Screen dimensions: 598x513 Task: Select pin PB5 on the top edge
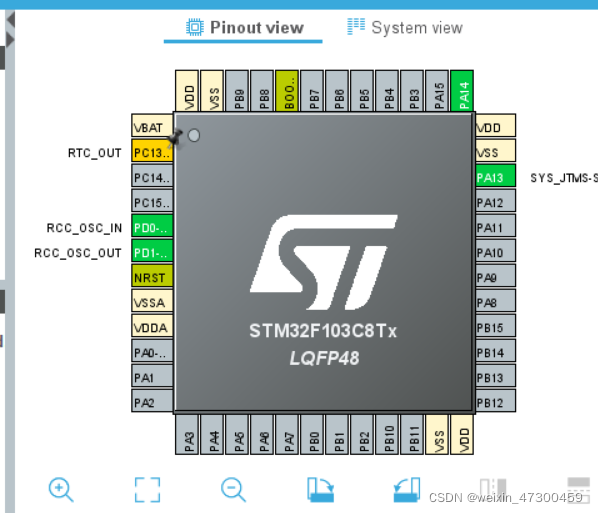[x=362, y=91]
